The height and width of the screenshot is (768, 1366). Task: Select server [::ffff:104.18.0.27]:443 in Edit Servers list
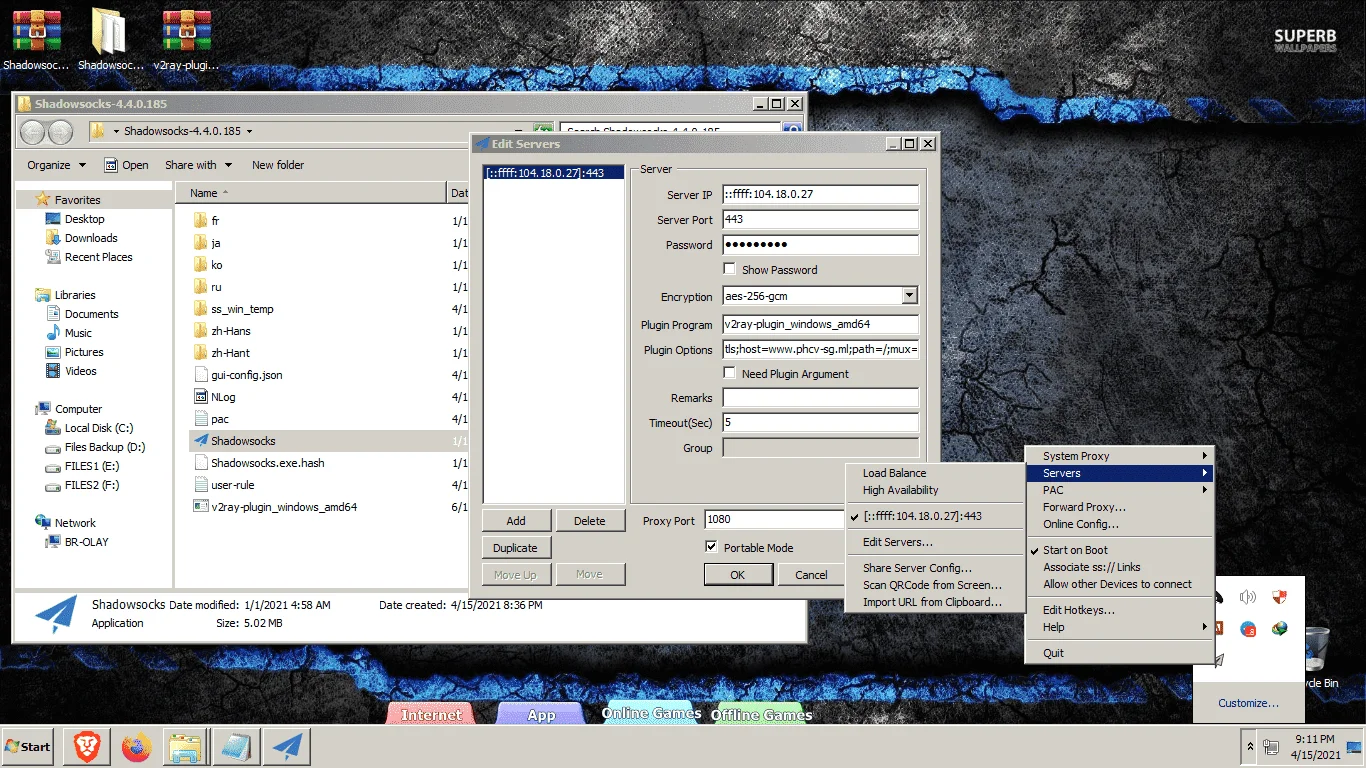554,173
